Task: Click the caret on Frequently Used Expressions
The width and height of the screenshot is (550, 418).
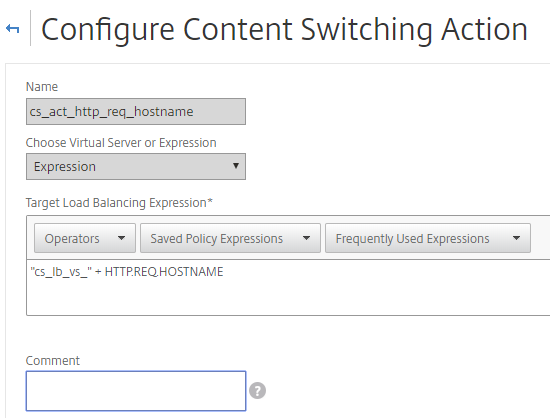Action: tap(516, 238)
